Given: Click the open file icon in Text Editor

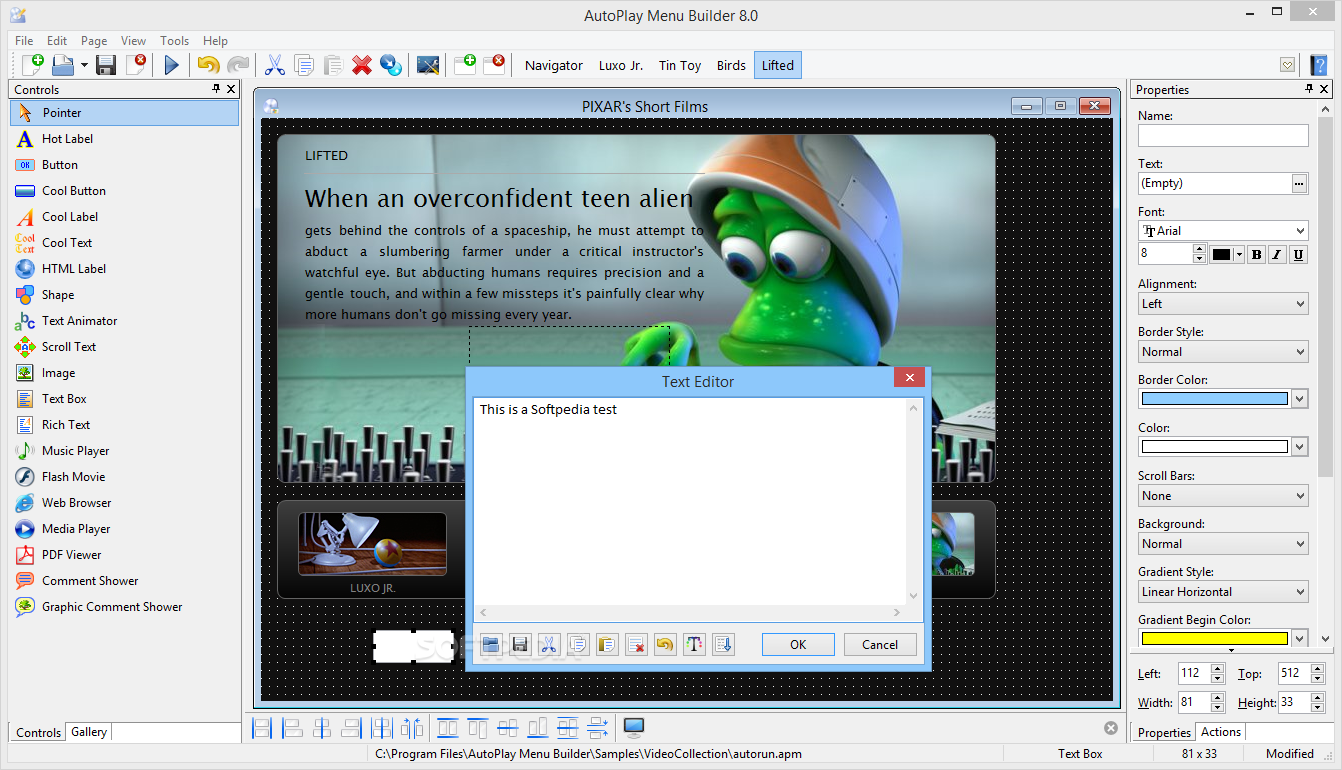Looking at the screenshot, I should click(x=490, y=645).
